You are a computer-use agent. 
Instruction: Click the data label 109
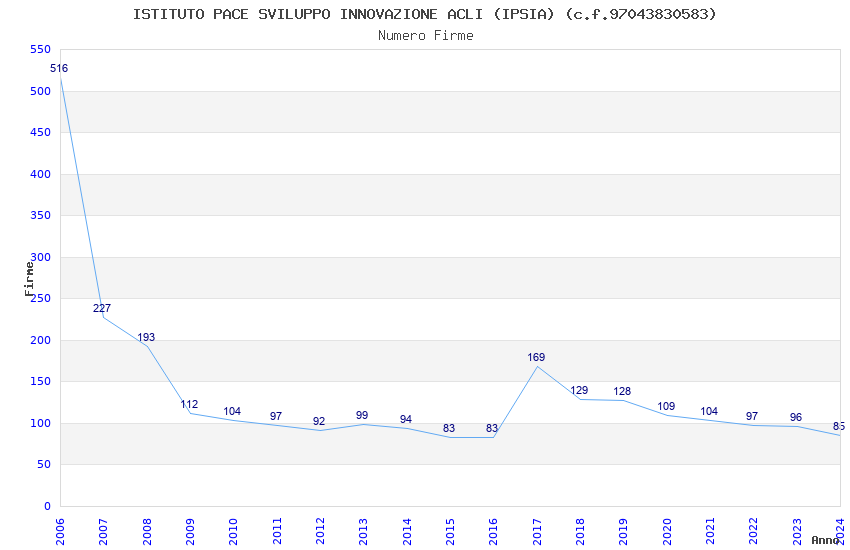click(x=666, y=407)
